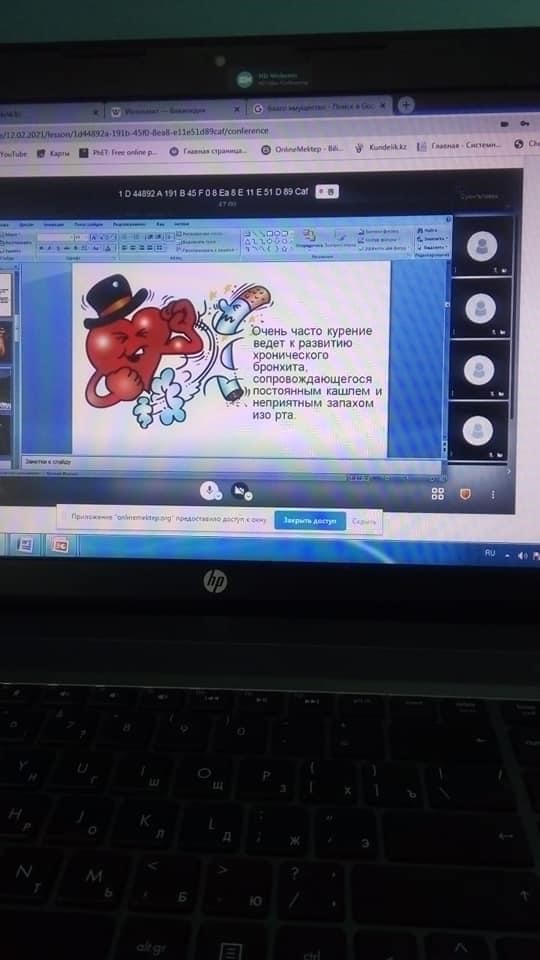Image resolution: width=540 pixels, height=960 pixels.
Task: Click the vertical scrollbar beside the slide
Action: tap(446, 361)
